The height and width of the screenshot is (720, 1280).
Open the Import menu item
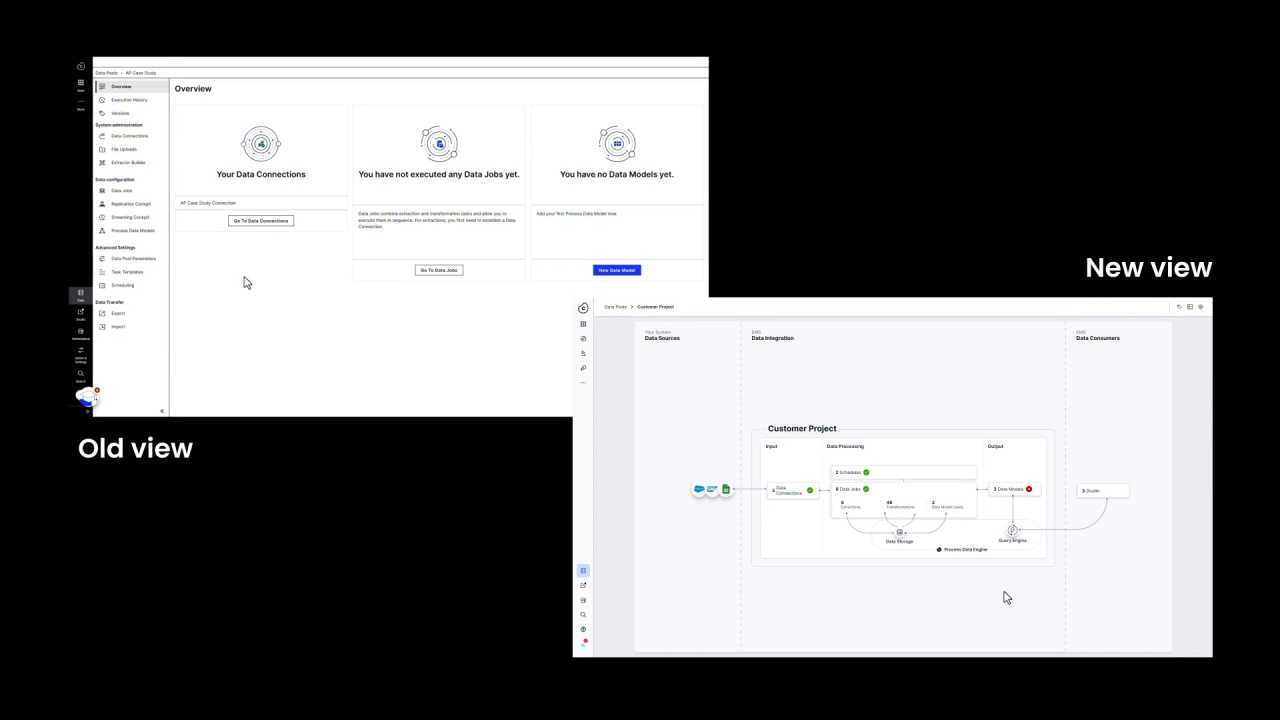[x=118, y=327]
